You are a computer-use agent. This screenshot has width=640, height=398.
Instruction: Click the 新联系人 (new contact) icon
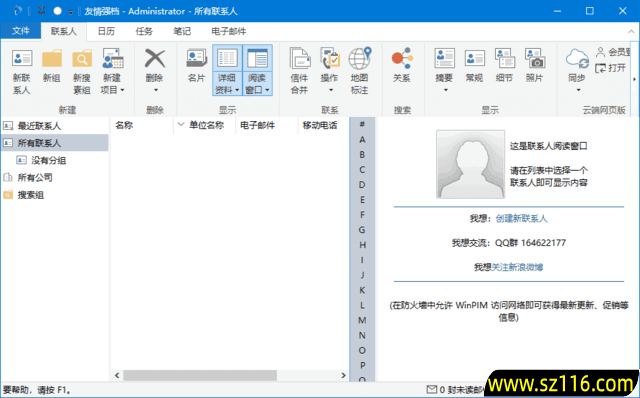22,58
